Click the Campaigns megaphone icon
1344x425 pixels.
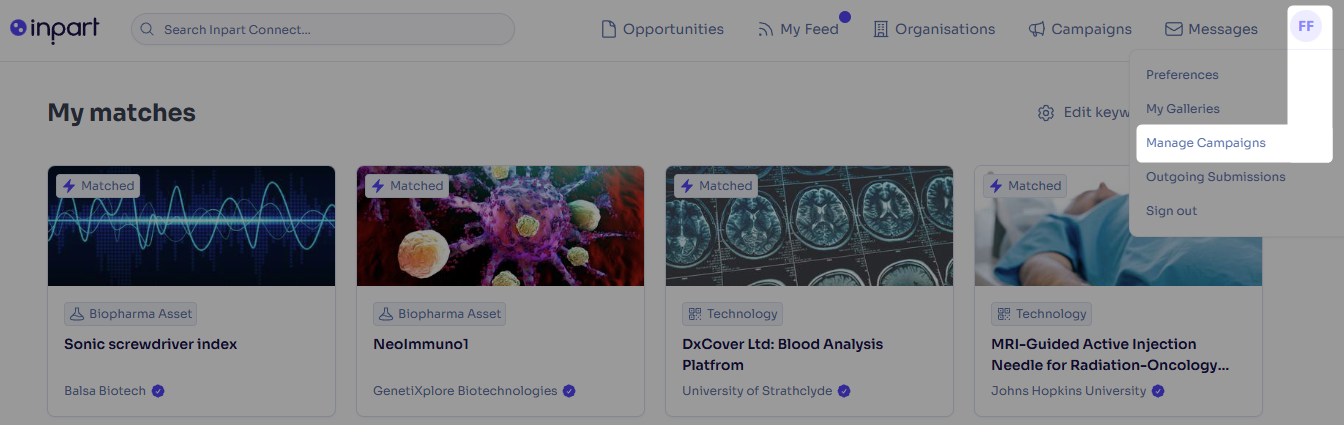[1037, 29]
